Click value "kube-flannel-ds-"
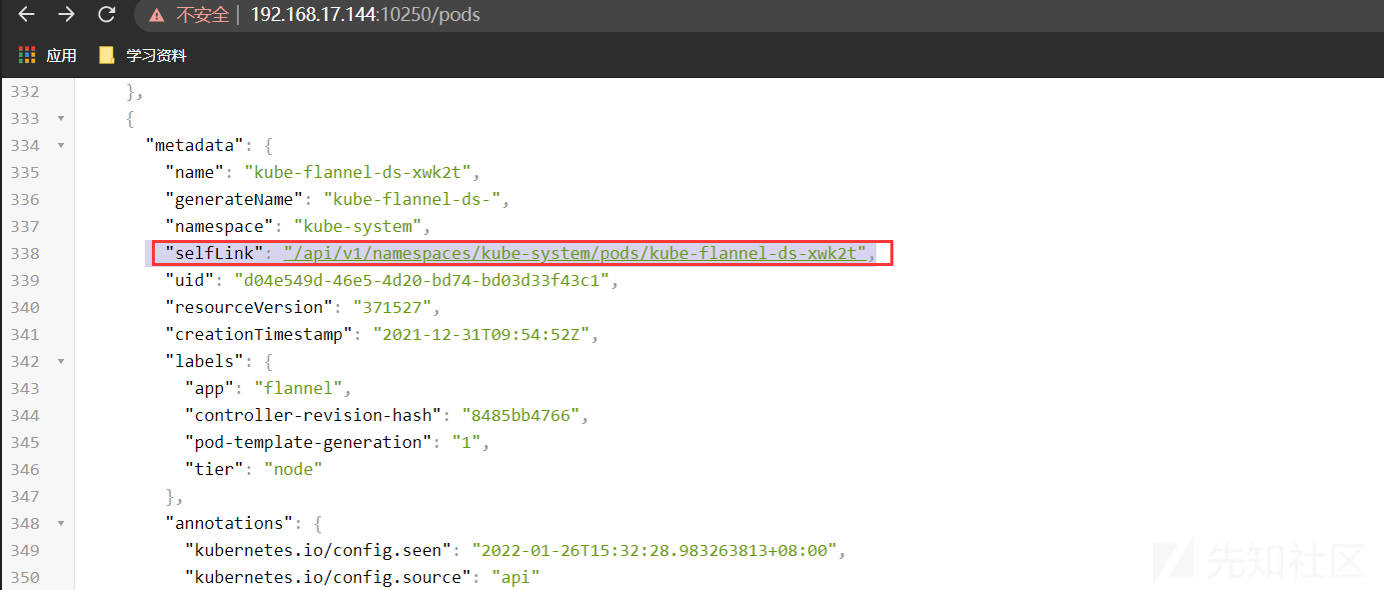 tap(412, 199)
